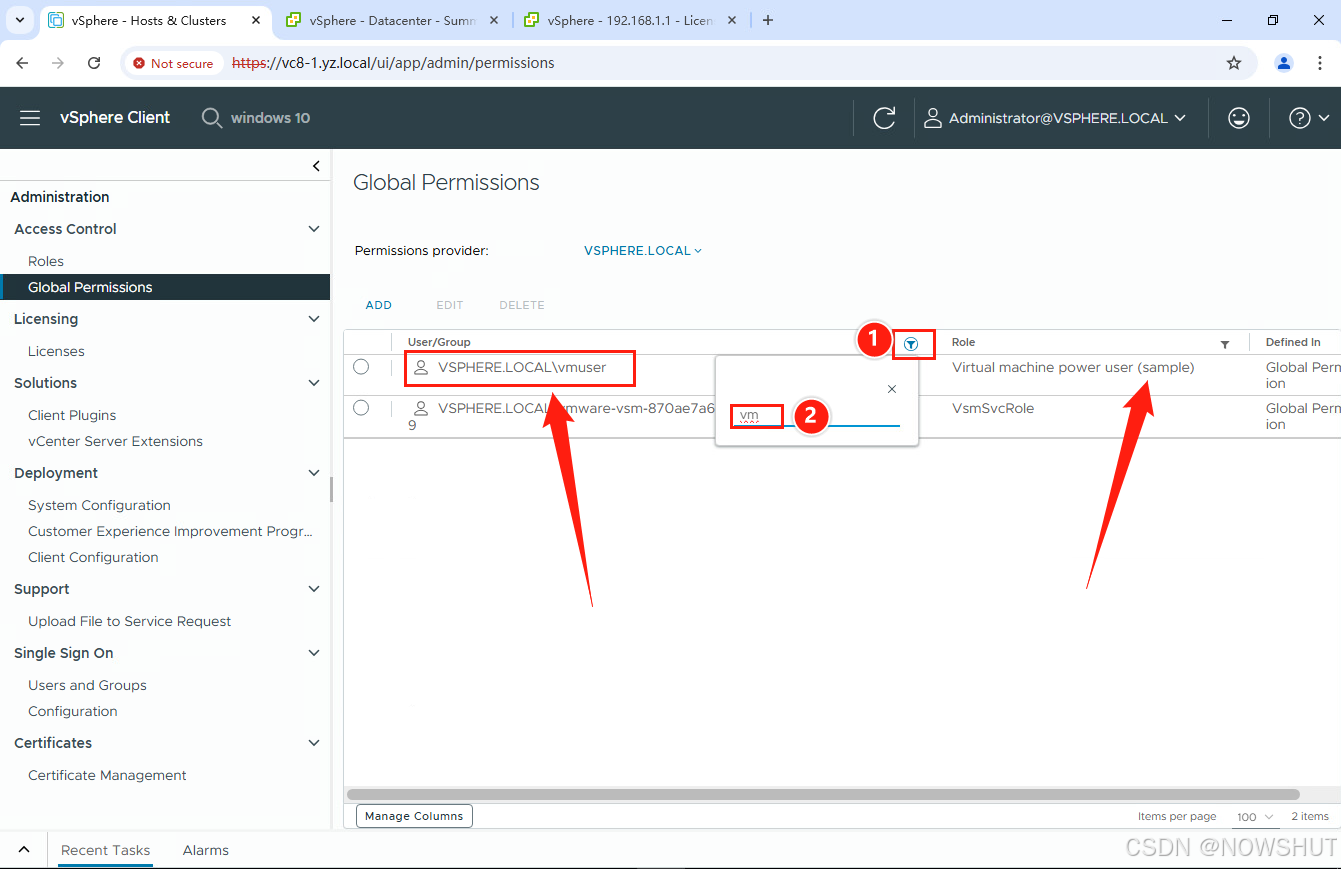Collapse the Licensing section
The width and height of the screenshot is (1341, 869).
(x=314, y=319)
